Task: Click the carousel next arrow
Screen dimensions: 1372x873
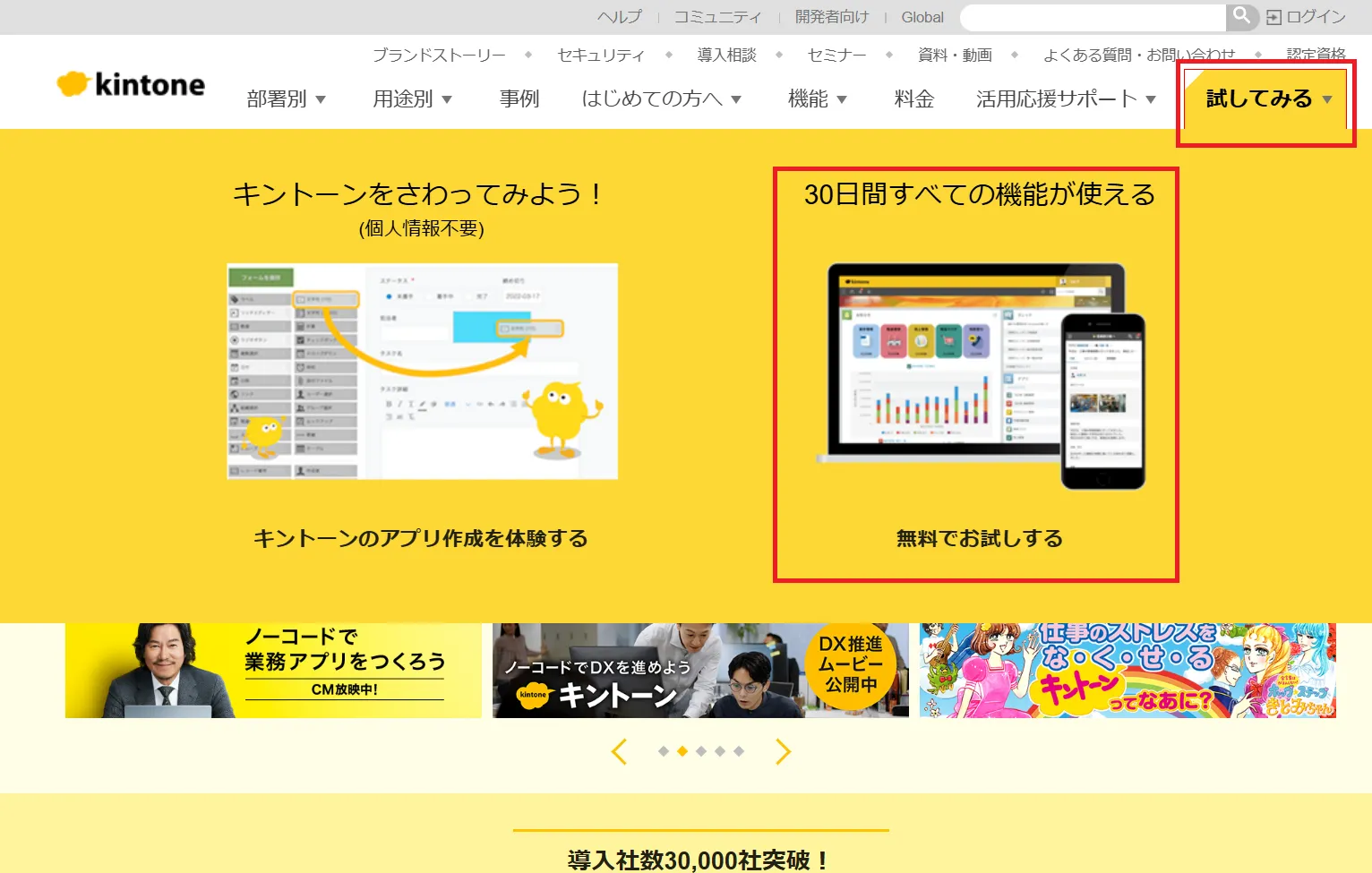Action: click(783, 752)
